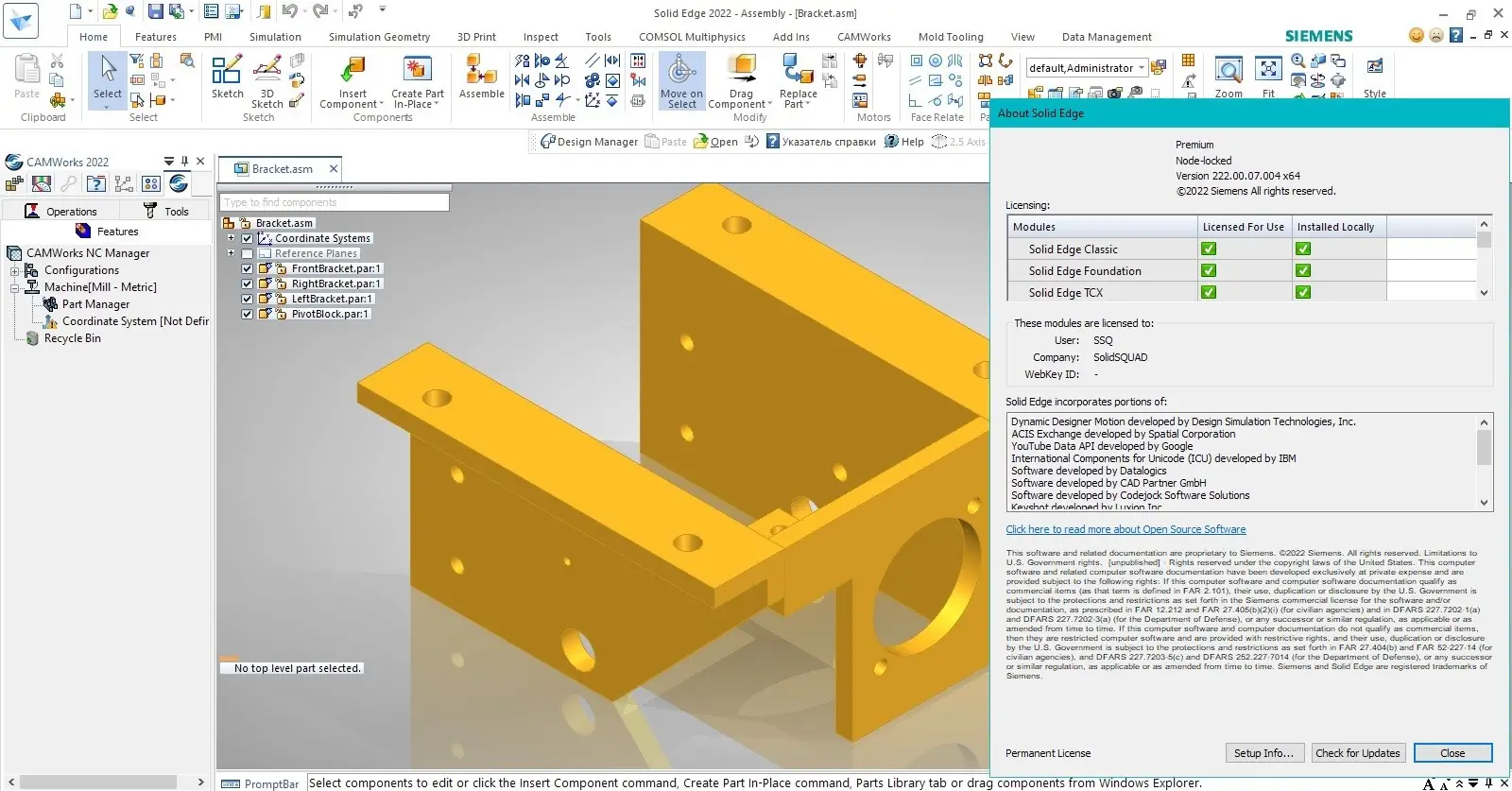Open the Home ribbon tab
This screenshot has height=791, width=1512.
(94, 37)
